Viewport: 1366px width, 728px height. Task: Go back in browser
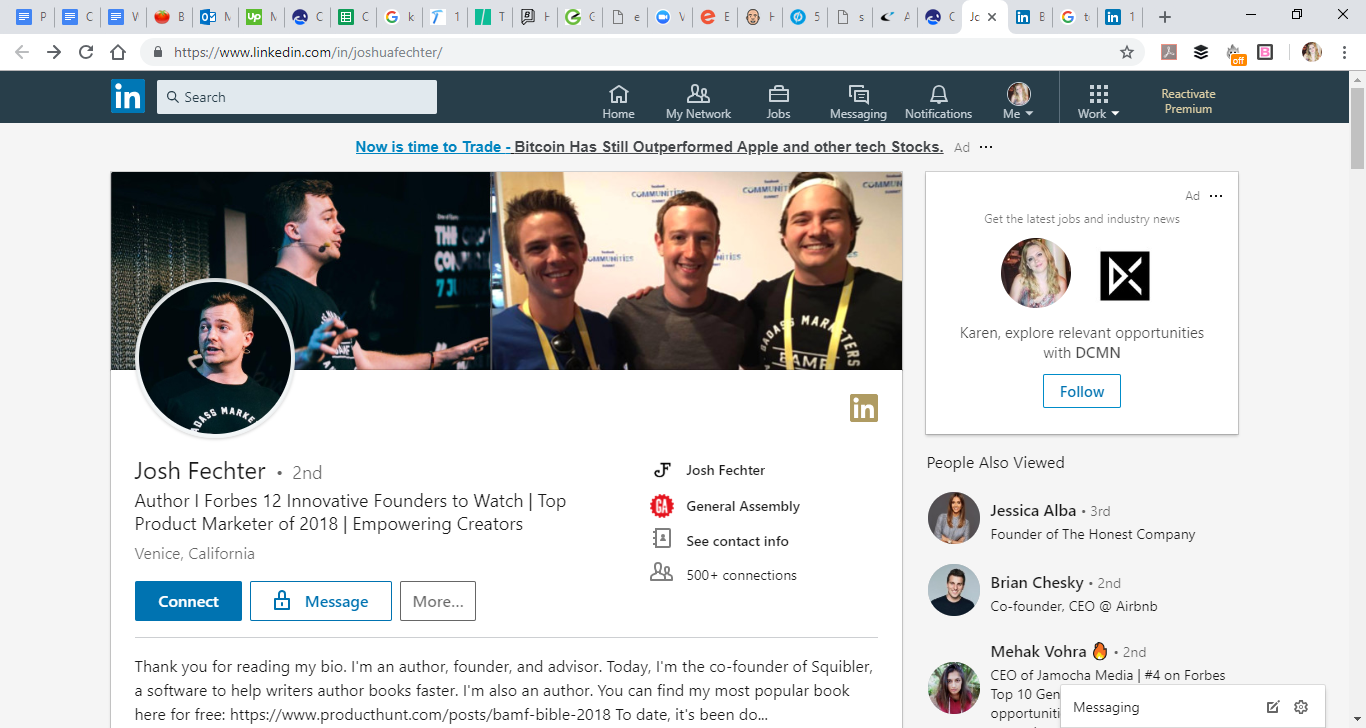tap(22, 52)
